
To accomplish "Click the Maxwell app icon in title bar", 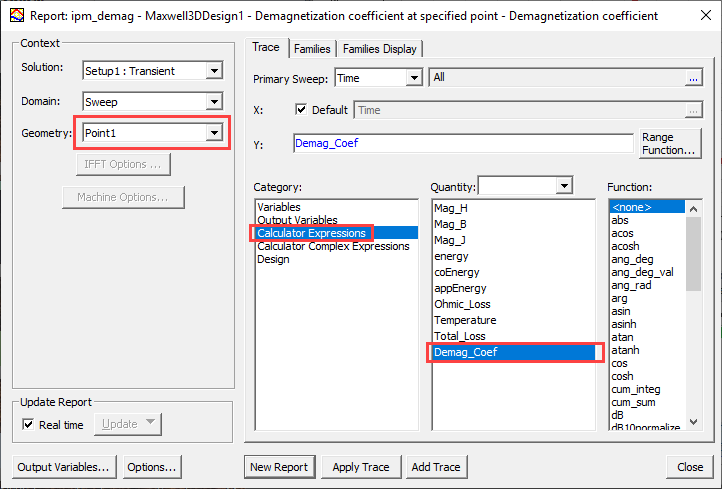I will [17, 15].
